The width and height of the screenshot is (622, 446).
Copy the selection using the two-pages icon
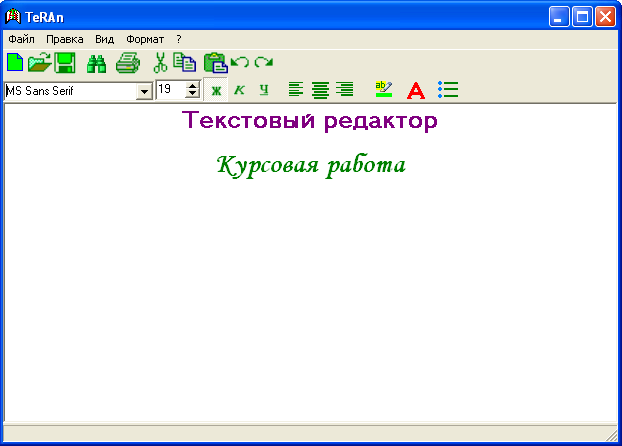(x=184, y=62)
